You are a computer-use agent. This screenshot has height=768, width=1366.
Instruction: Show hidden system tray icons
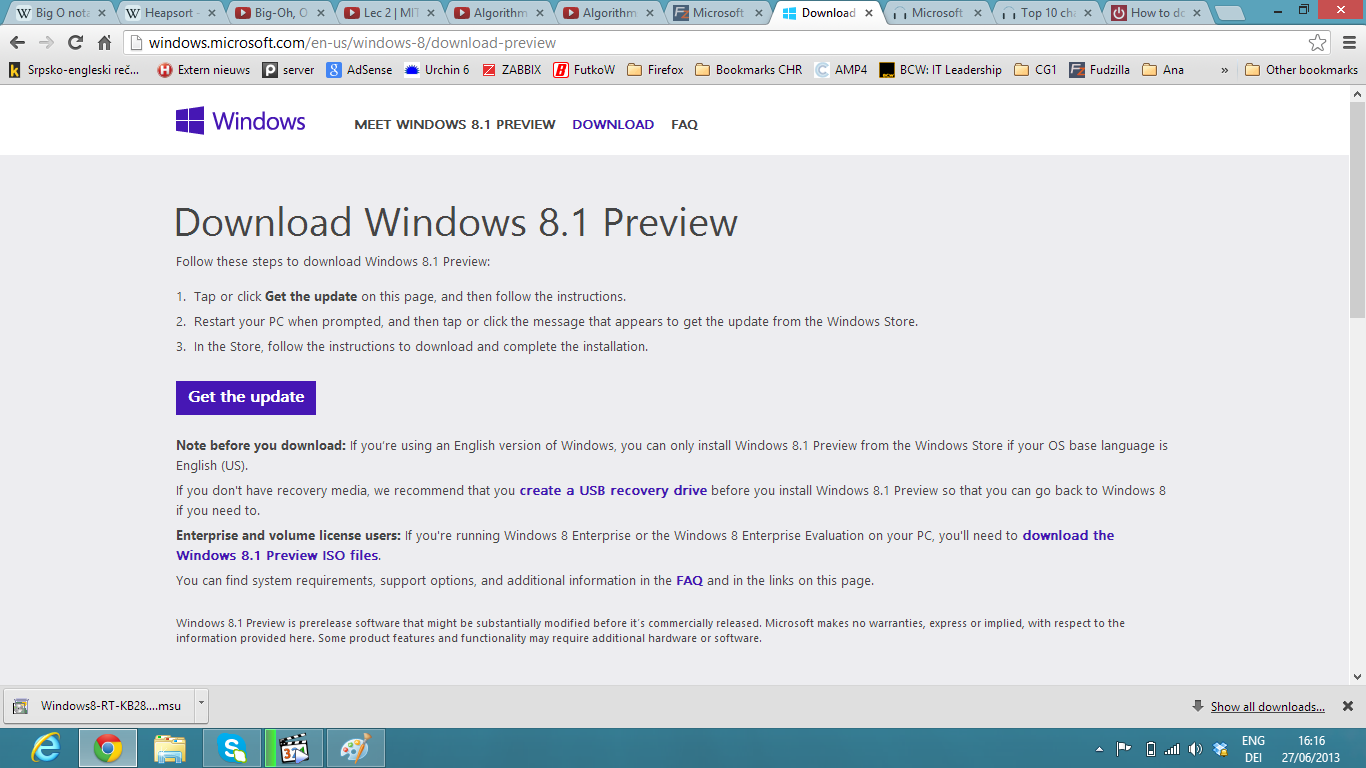1100,749
